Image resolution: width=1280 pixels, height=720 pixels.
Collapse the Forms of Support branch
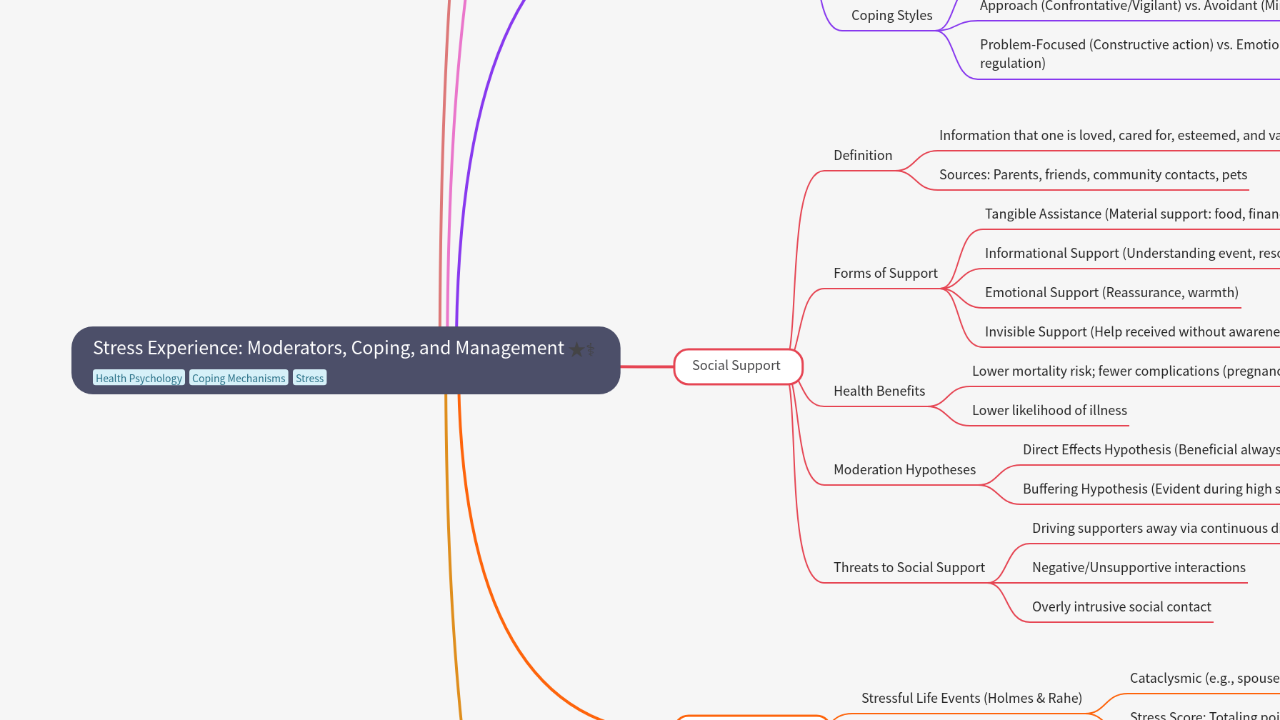tap(885, 273)
